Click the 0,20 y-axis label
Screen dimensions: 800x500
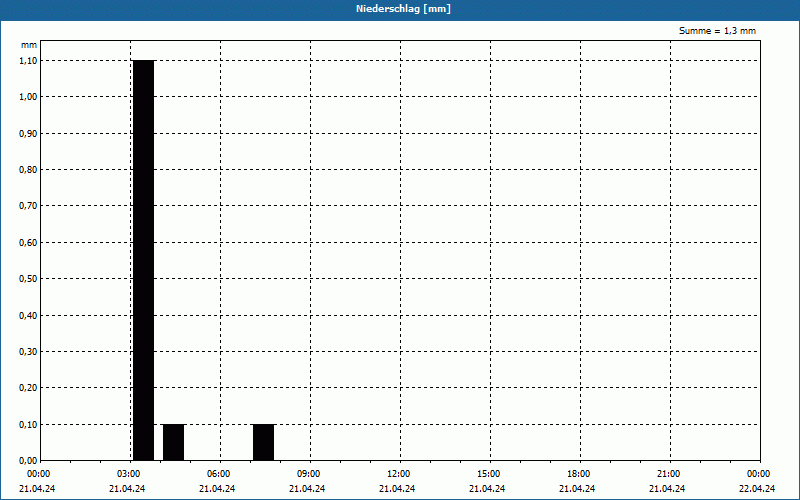[x=28, y=388]
